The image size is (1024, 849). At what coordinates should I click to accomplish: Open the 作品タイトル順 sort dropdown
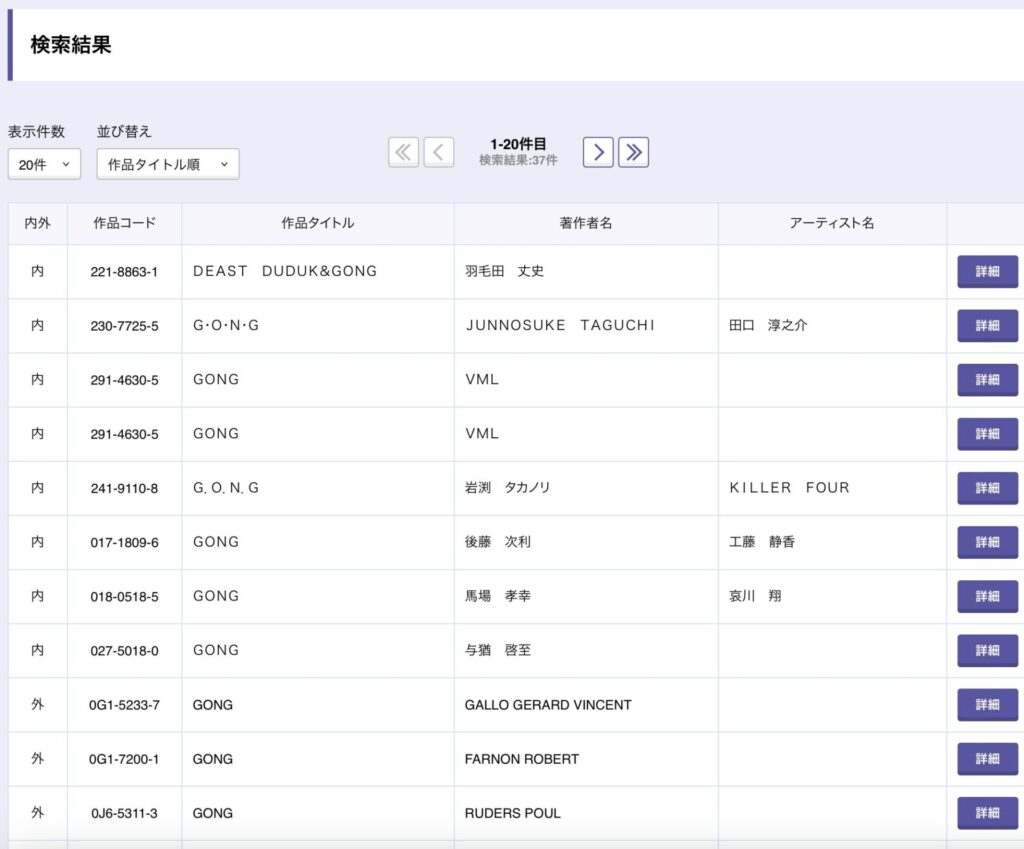point(168,165)
